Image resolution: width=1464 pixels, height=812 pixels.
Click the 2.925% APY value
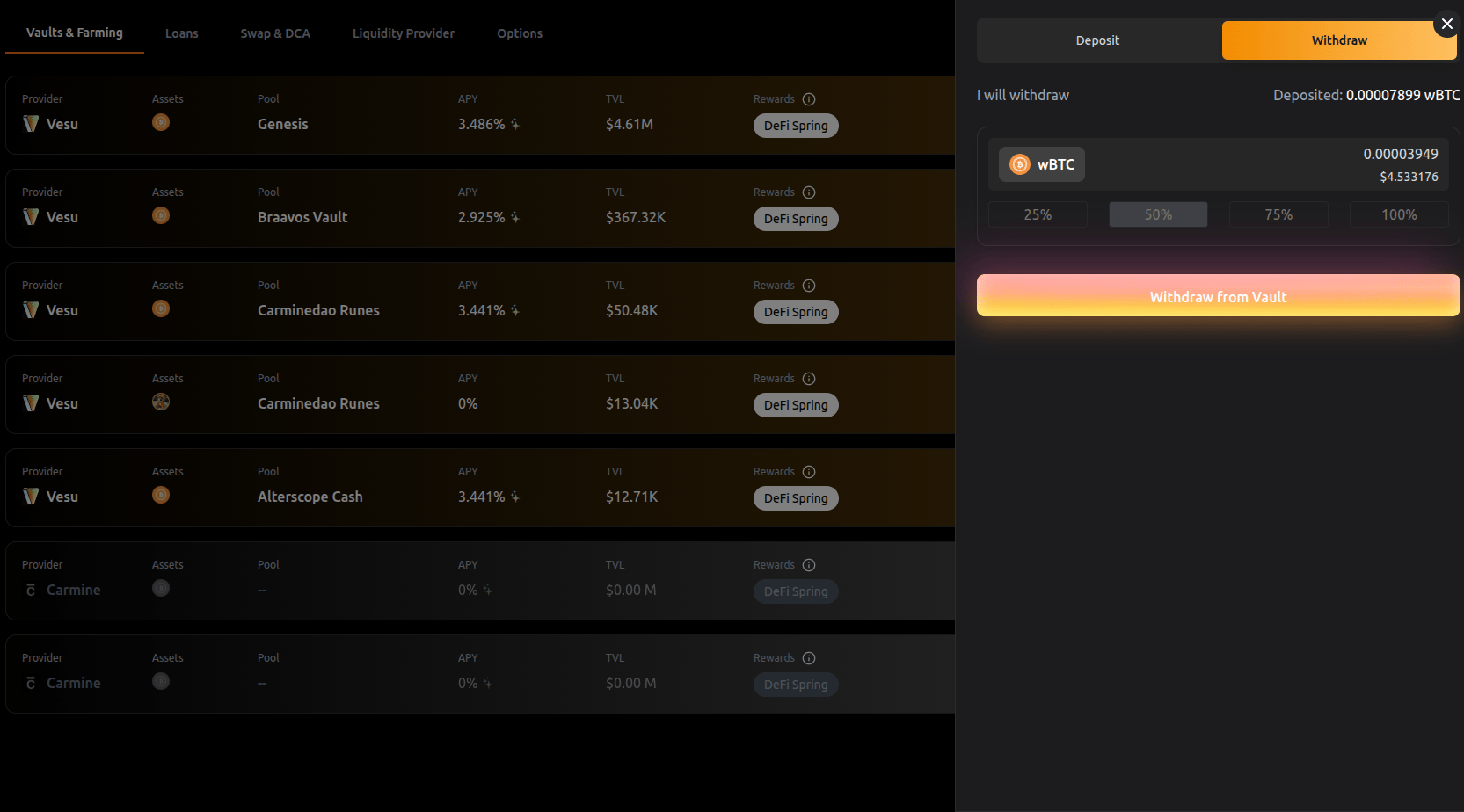pos(482,217)
